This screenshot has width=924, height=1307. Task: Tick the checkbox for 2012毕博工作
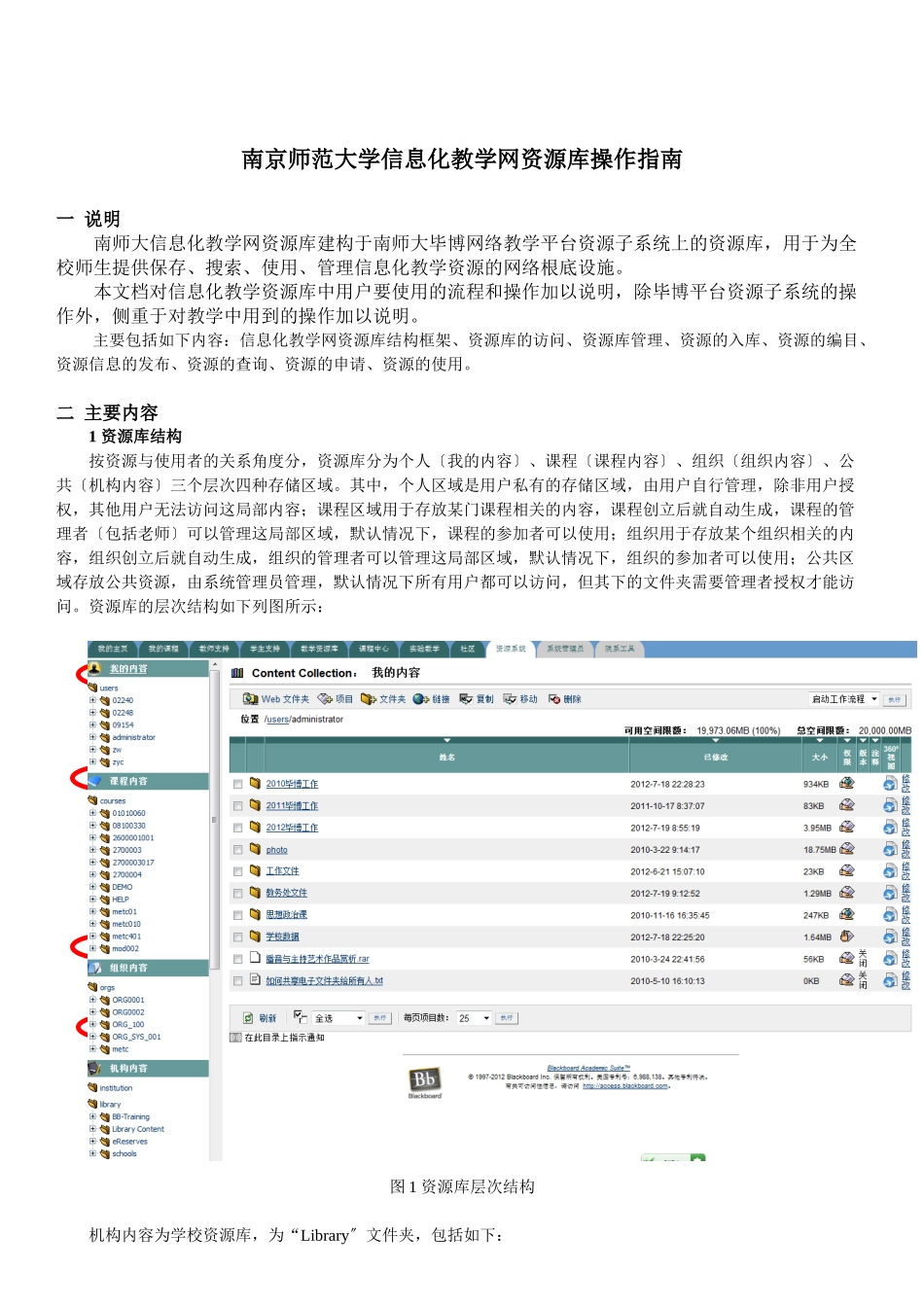click(x=237, y=828)
